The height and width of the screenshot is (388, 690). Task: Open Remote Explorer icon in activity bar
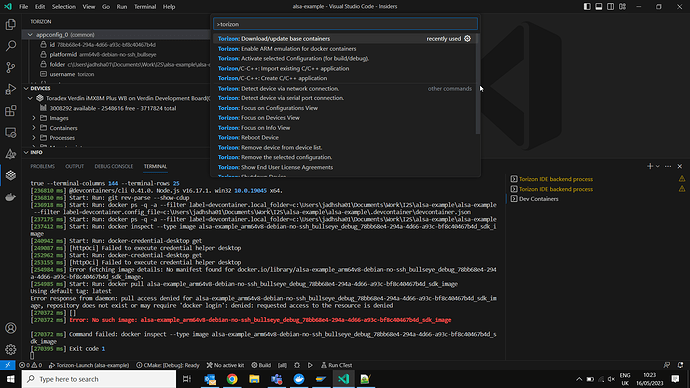[x=11, y=132]
